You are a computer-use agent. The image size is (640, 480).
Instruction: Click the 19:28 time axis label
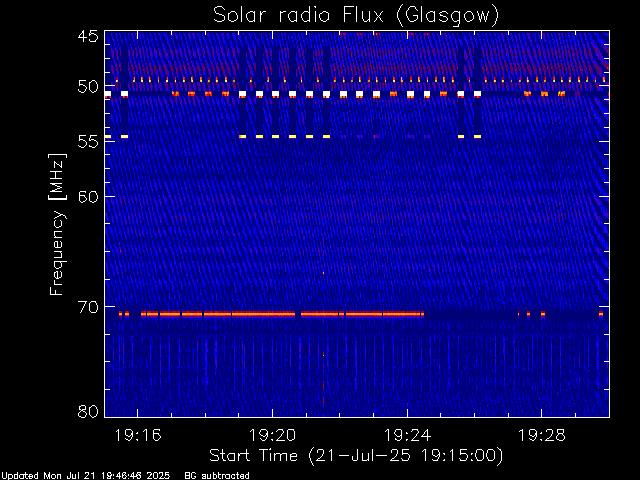542,435
